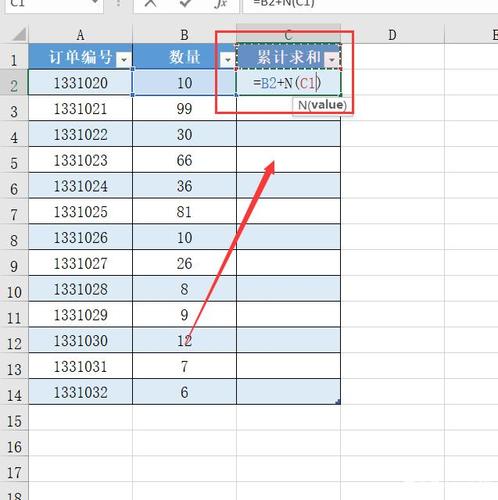Click empty cell C4 in 累计求和 column
498x500 pixels.
[x=289, y=134]
